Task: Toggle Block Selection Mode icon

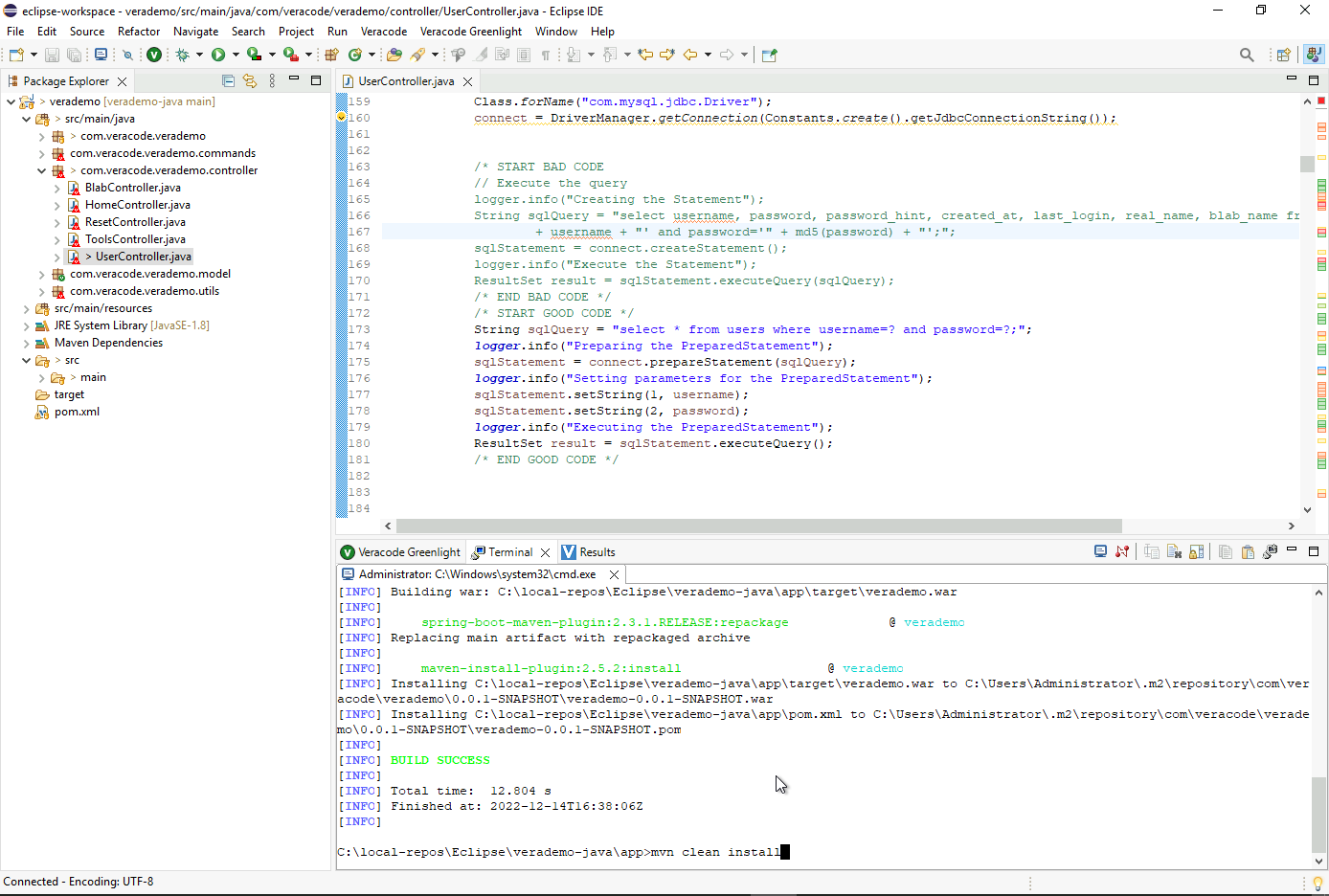Action: coord(523,55)
